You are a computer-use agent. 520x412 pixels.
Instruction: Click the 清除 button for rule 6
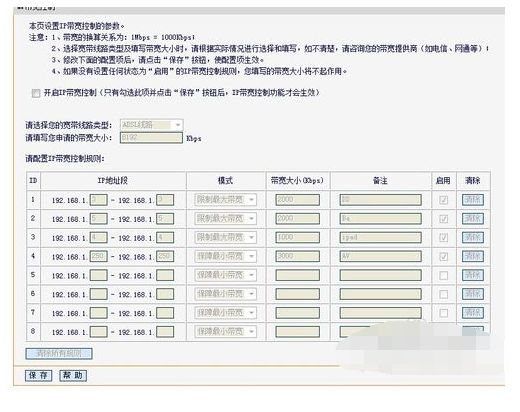(x=473, y=294)
